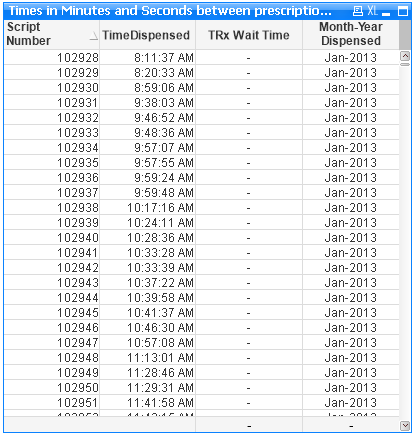Click time value 9:38:03 AM
412x434 pixels.
click(x=164, y=103)
